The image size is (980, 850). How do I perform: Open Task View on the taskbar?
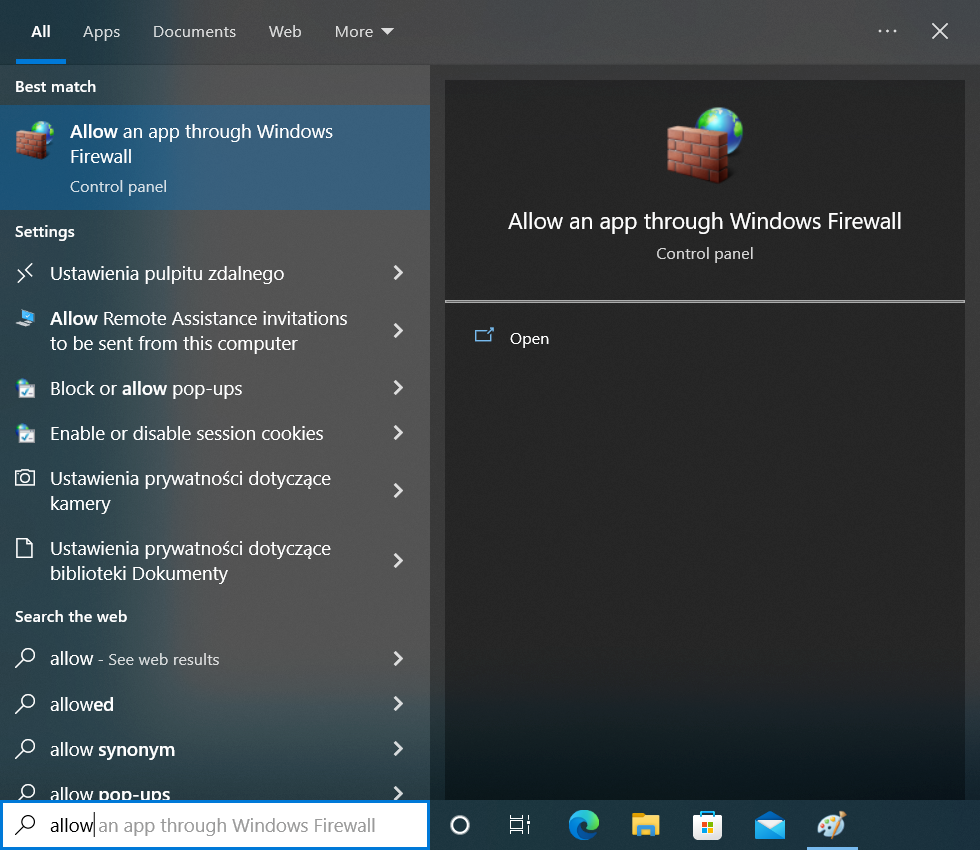[x=520, y=825]
